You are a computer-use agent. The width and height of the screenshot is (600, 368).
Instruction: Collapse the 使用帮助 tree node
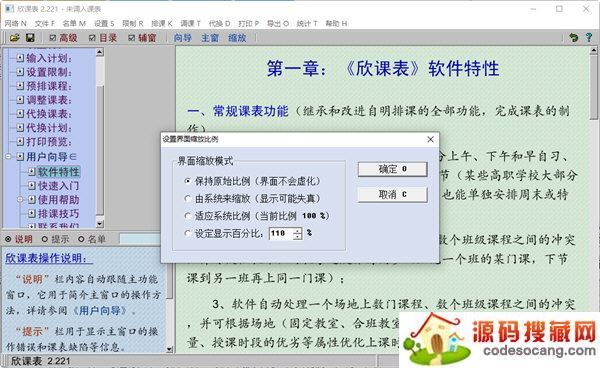[x=20, y=199]
